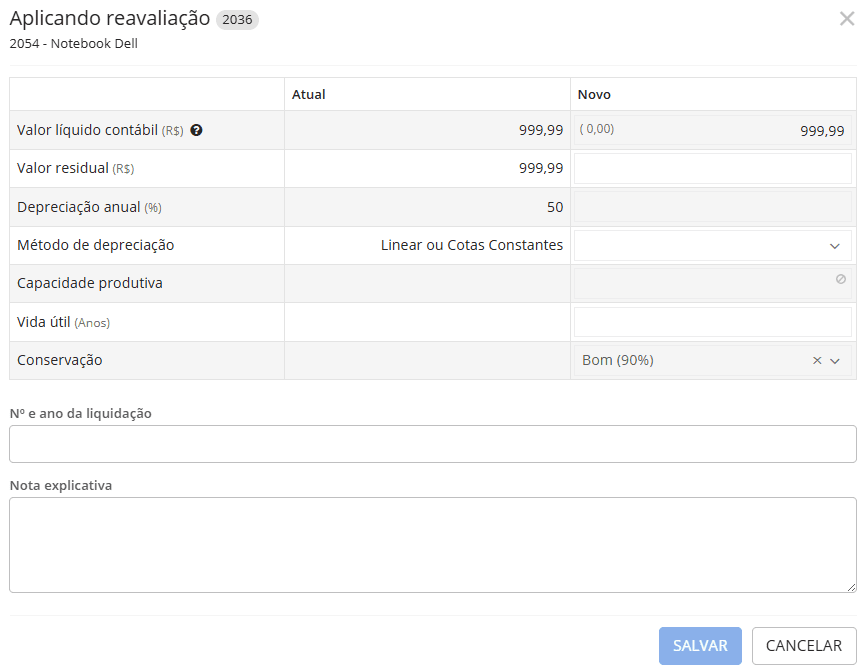The width and height of the screenshot is (865, 671).
Task: Click inside the Nota explicativa text area
Action: (x=432, y=545)
